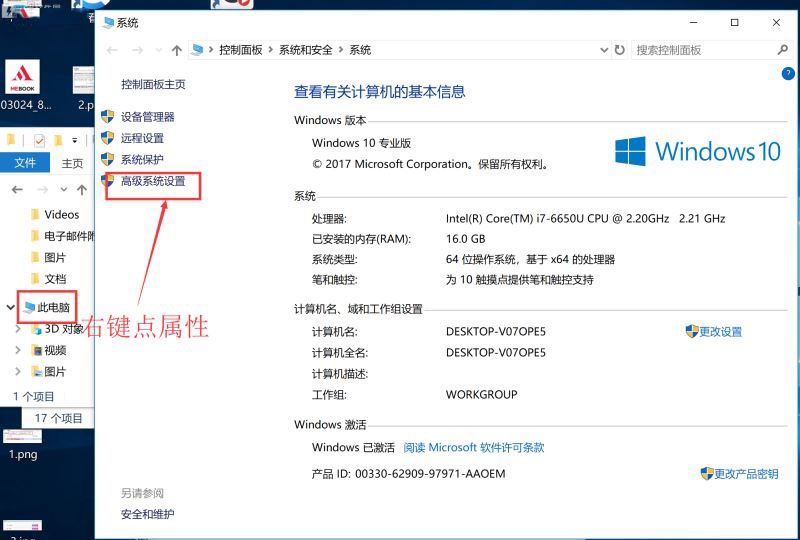Click computer name DESKTOP-V07OPE5 value
800x540 pixels.
496,332
